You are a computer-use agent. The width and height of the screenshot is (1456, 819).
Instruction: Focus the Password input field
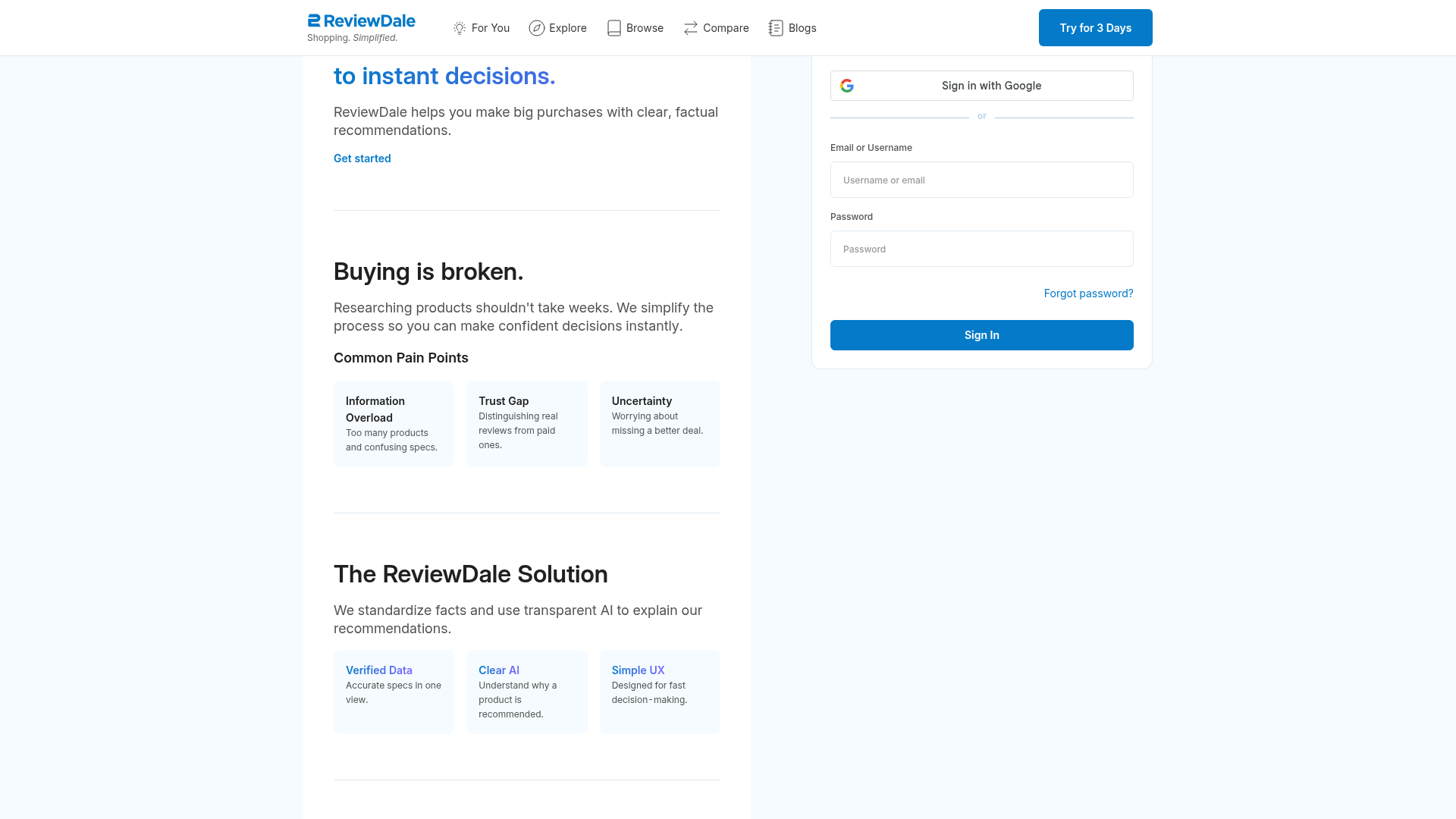click(x=981, y=249)
